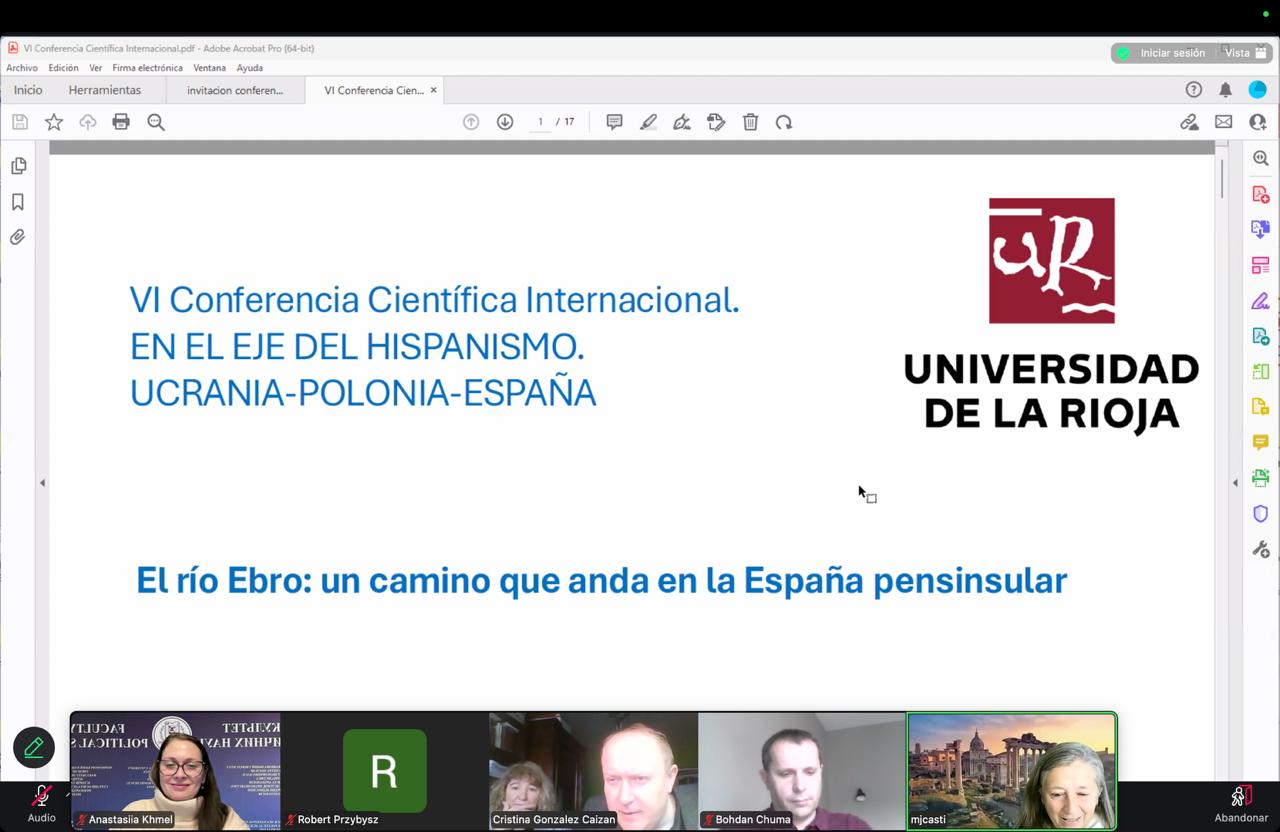Expand the left navigation pane arrow
The width and height of the screenshot is (1280, 832).
pos(42,483)
